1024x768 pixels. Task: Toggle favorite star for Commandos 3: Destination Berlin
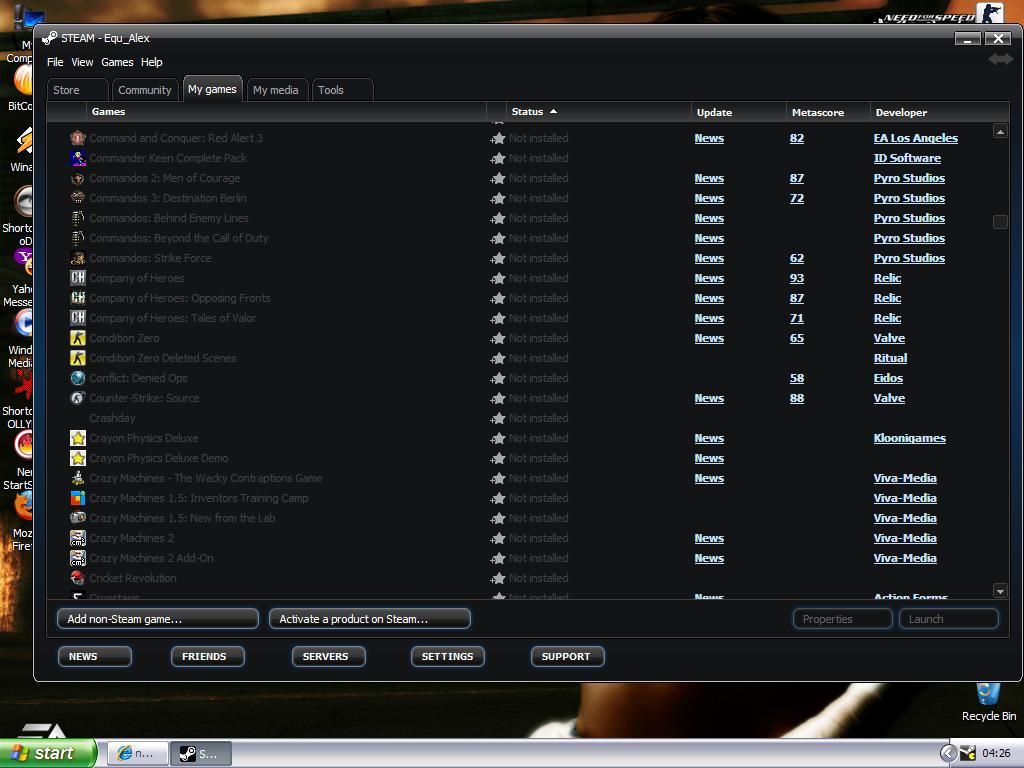pyautogui.click(x=498, y=198)
